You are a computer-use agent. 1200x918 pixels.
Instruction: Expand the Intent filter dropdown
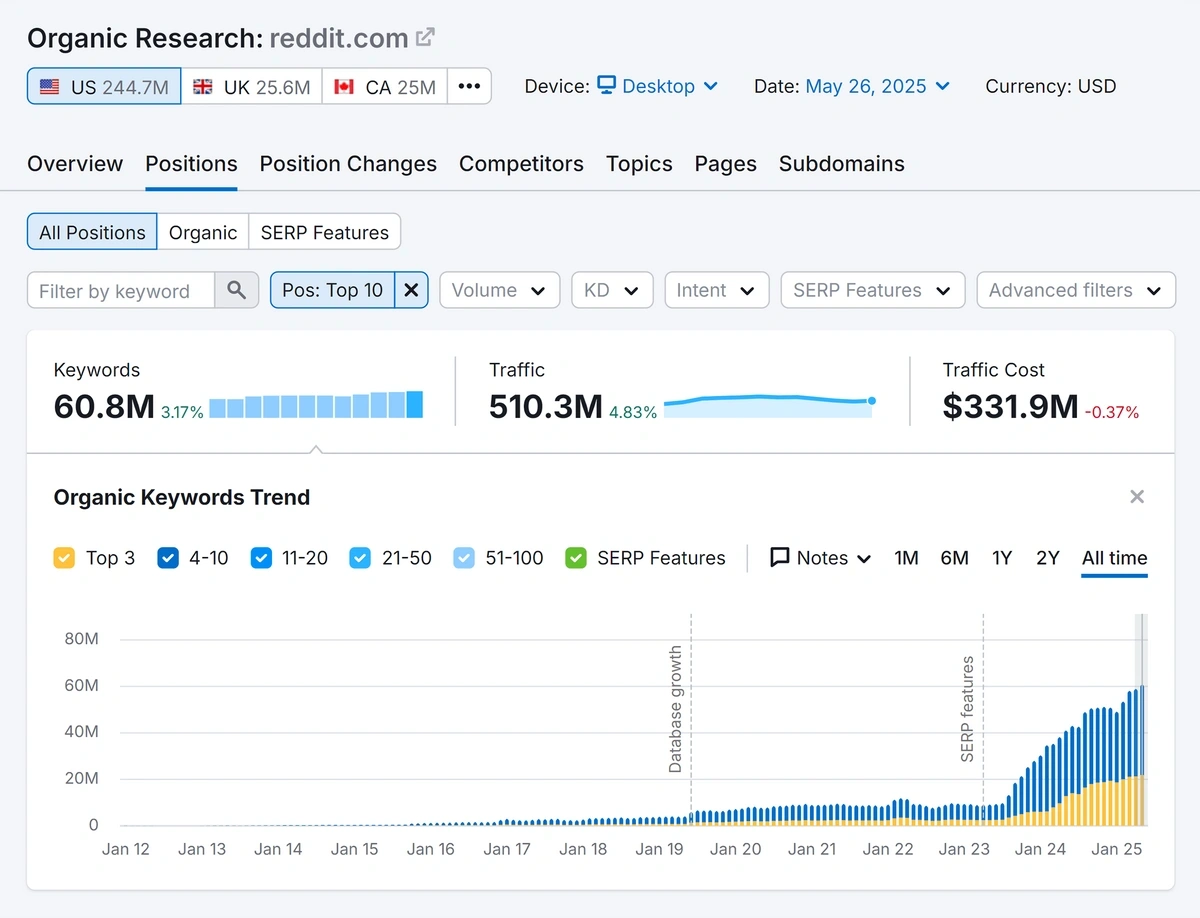coord(716,290)
